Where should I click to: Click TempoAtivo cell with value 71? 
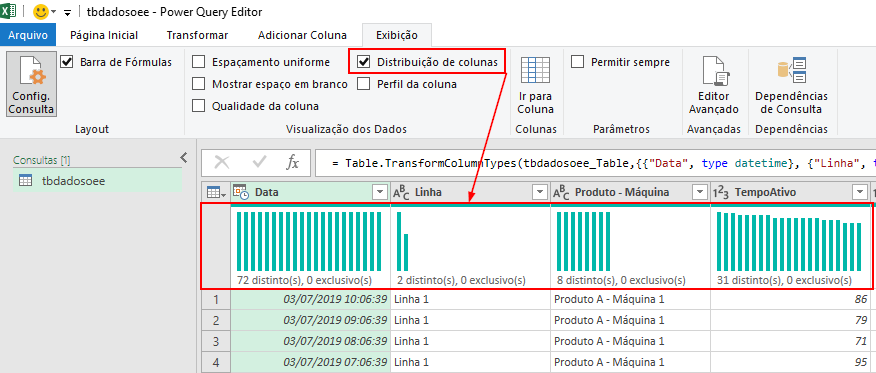tap(790, 341)
